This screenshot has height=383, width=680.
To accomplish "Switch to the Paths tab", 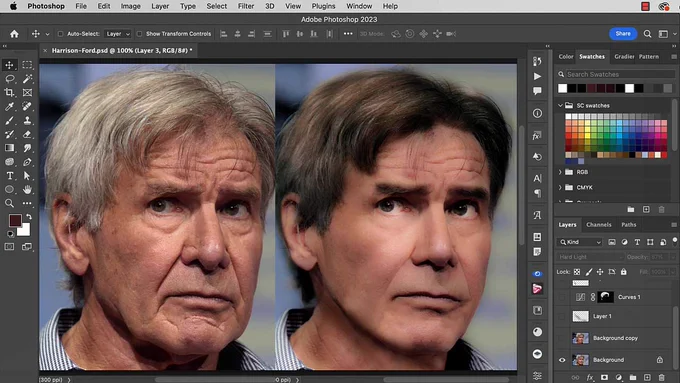I will coord(628,225).
